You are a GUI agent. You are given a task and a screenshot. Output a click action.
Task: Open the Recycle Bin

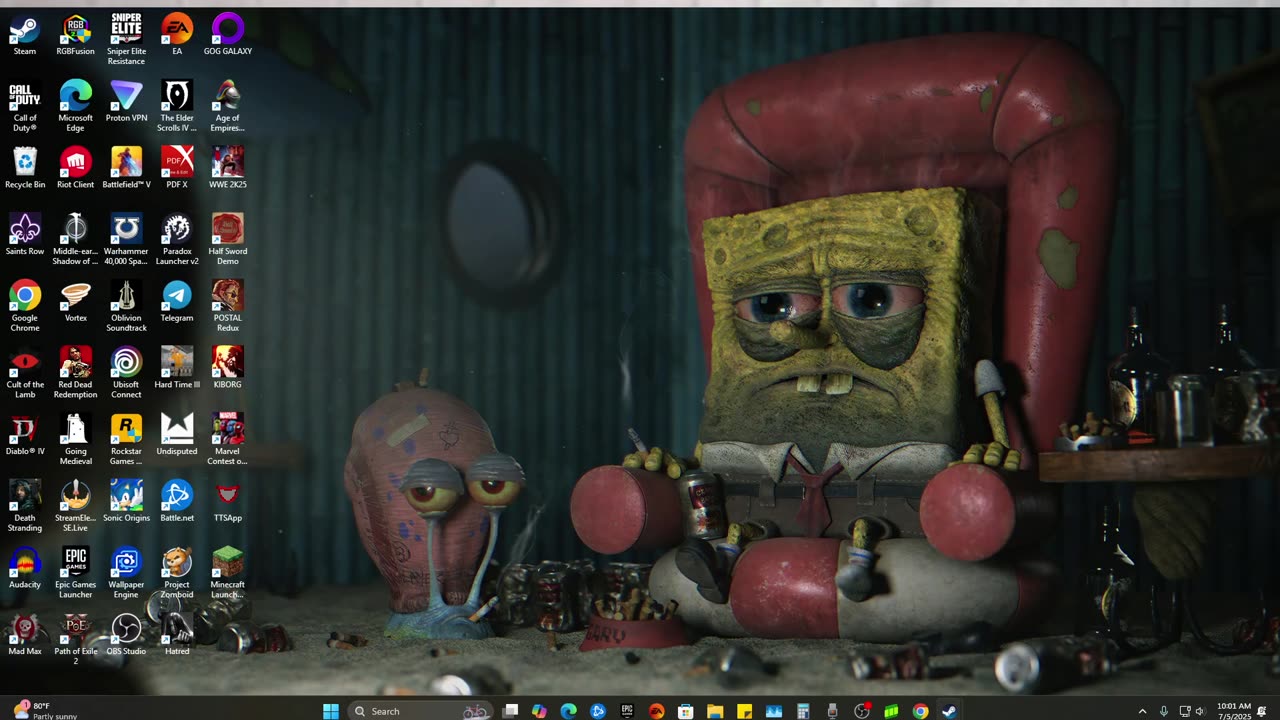point(25,168)
